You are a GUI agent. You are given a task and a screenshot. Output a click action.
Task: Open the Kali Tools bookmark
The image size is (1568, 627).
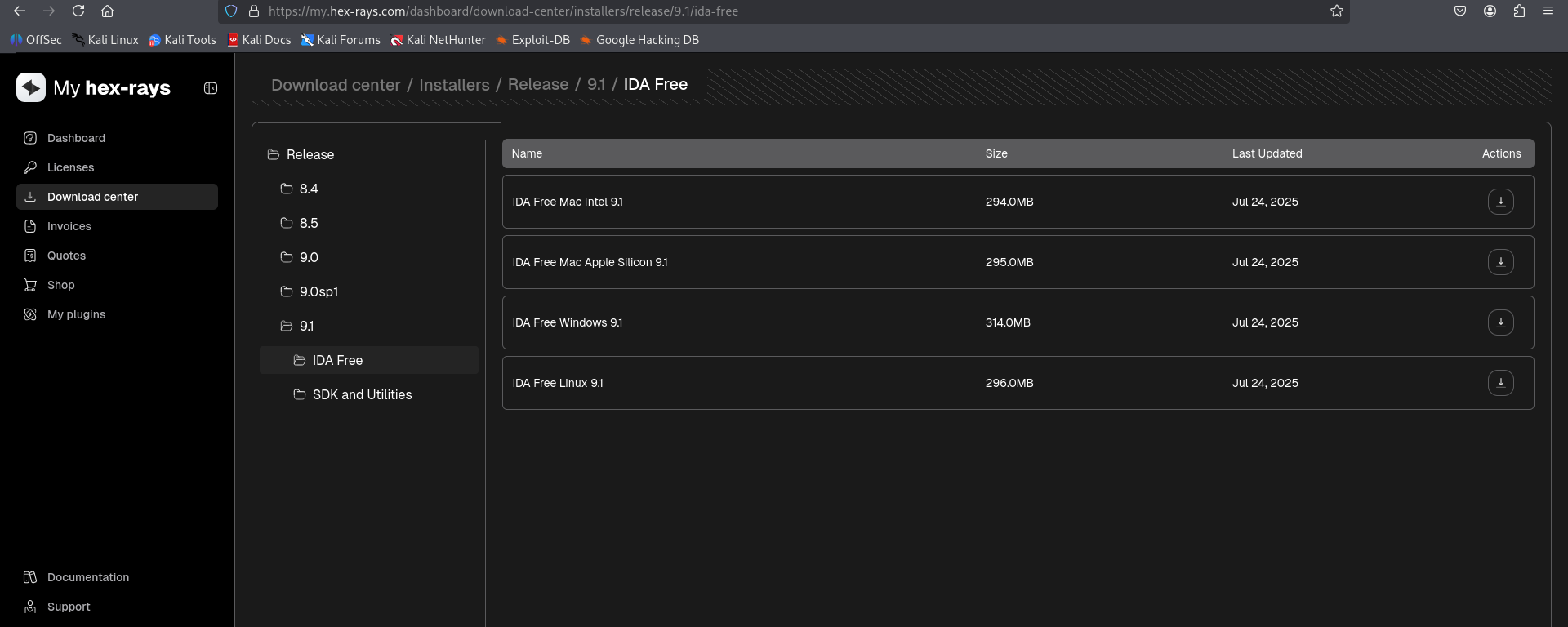pos(182,40)
